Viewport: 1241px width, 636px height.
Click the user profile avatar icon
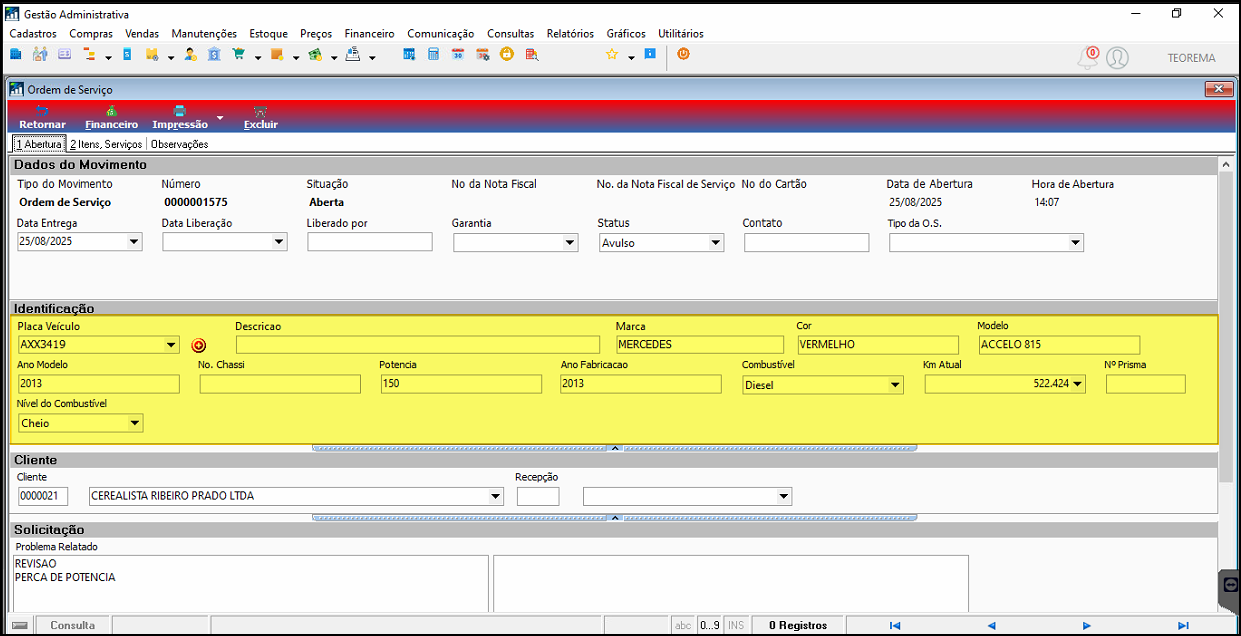click(1117, 58)
